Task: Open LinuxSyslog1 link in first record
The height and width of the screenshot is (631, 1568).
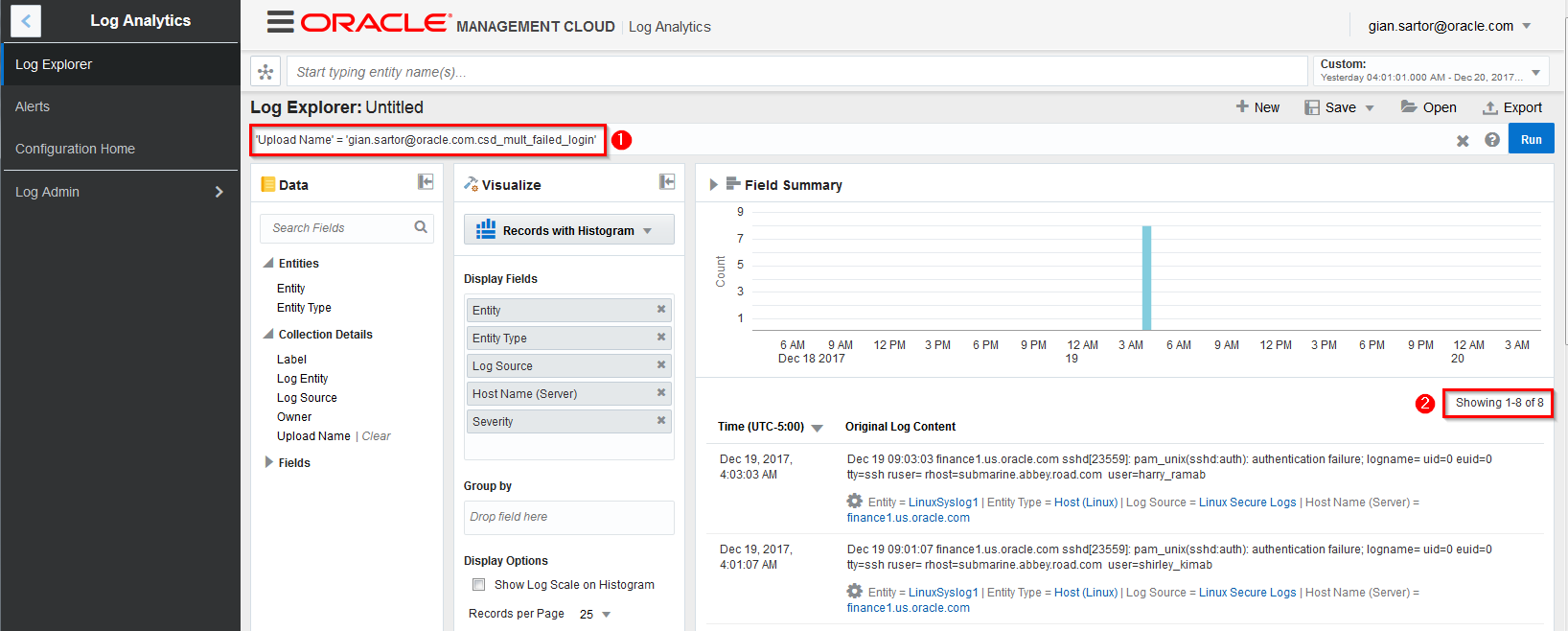Action: [x=943, y=502]
